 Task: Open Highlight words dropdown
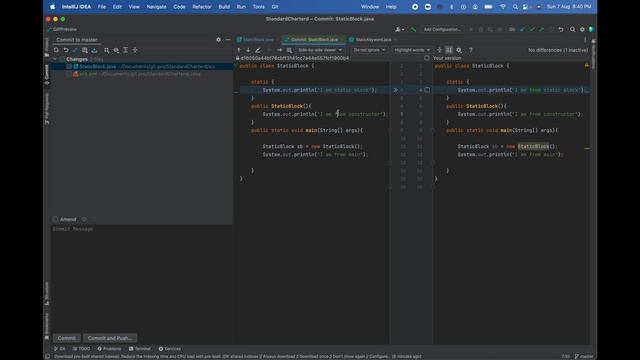[x=412, y=50]
